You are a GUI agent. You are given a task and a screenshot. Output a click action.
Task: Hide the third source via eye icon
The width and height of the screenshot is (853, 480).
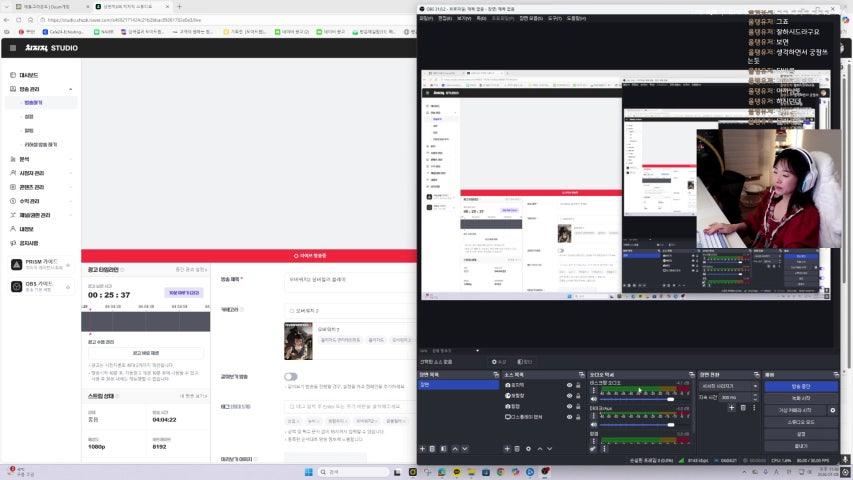(x=570, y=407)
